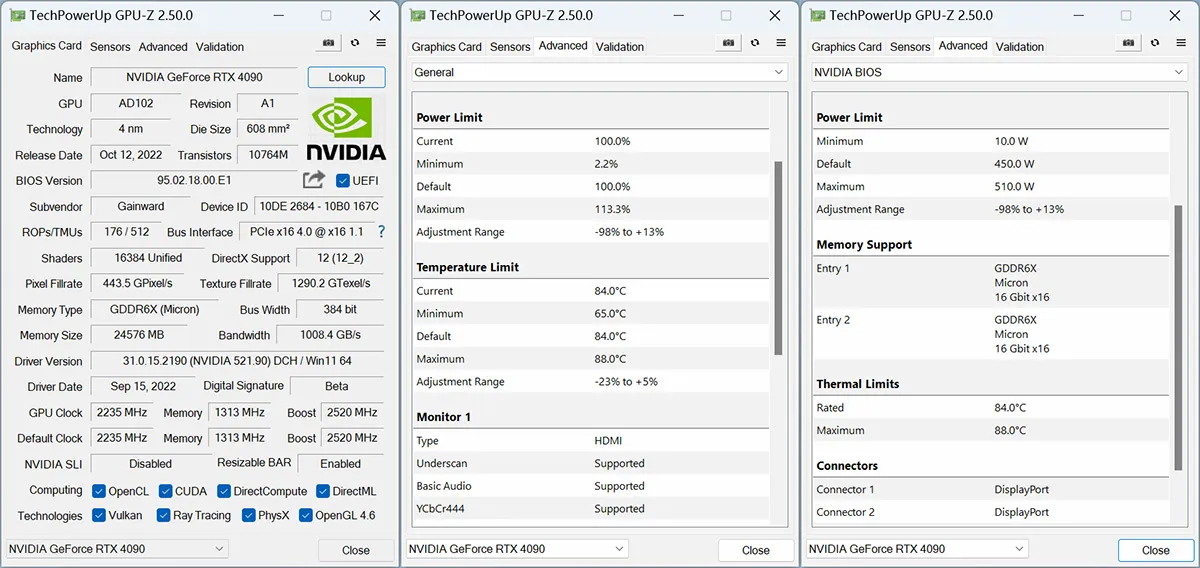Click the GPU-Z app icon in right title bar
The height and width of the screenshot is (568, 1200).
tap(817, 15)
